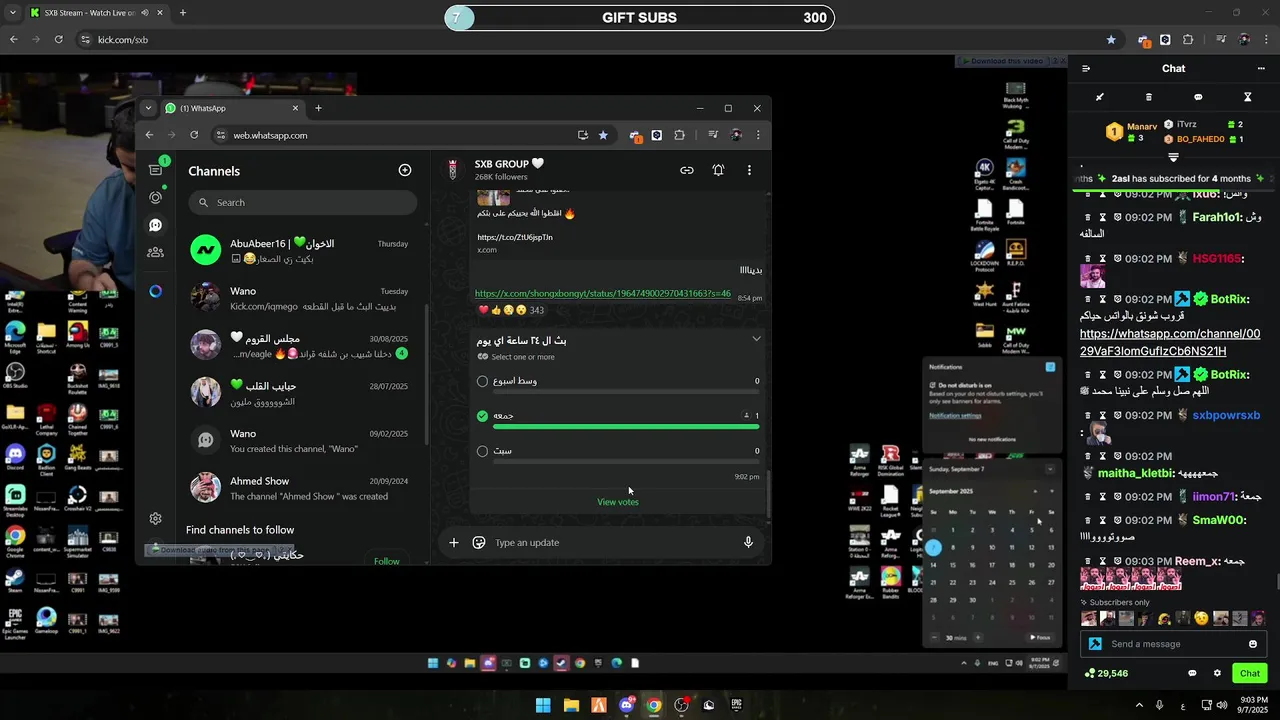Viewport: 1280px width, 720px height.
Task: Open WhatsApp Chats sidebar icon
Action: (155, 170)
